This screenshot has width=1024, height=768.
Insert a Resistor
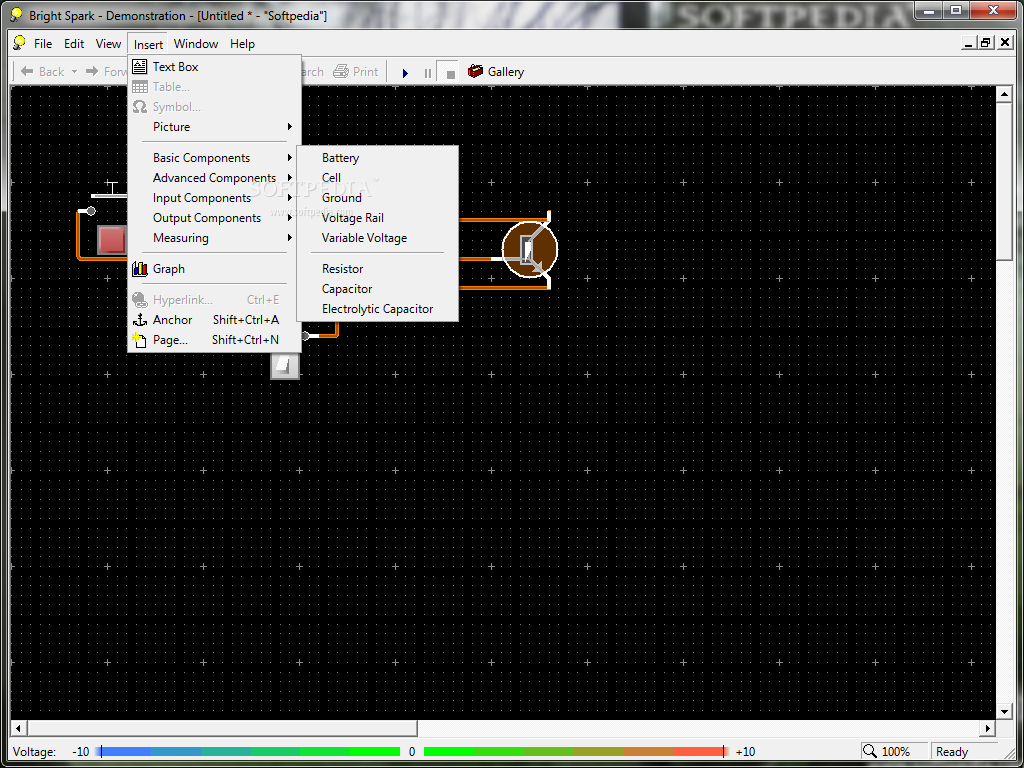point(377,268)
